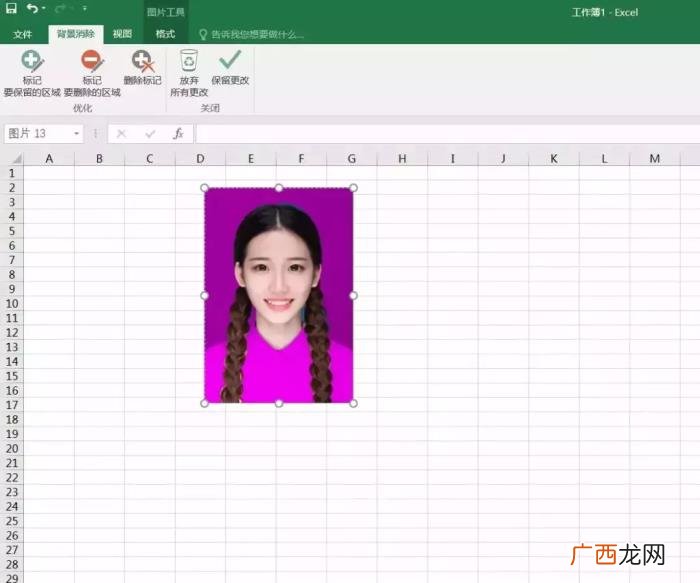Screen dimensions: 700x583
Task: Click 保留更改 checkmark button
Action: pos(230,68)
